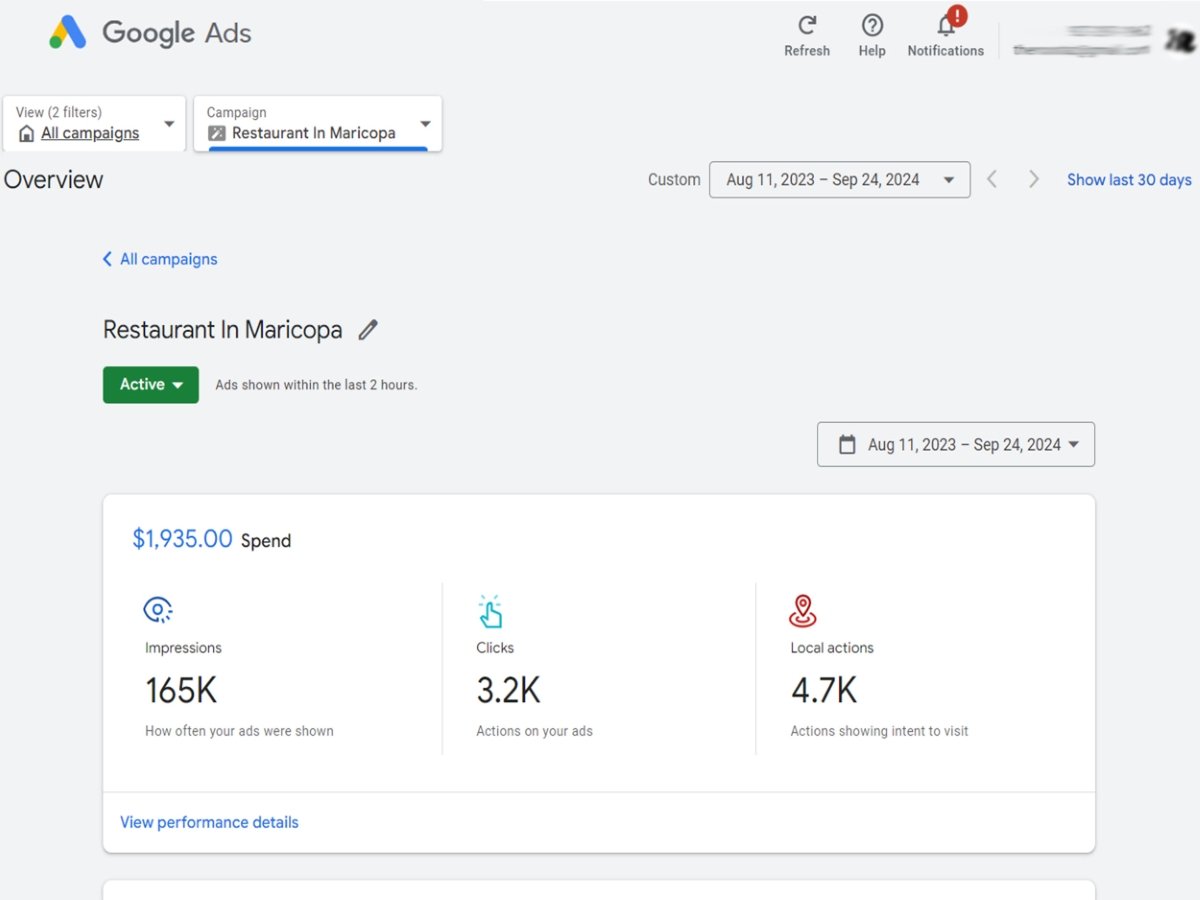The width and height of the screenshot is (1200, 900).
Task: Click the Overview heading
Action: (x=53, y=180)
